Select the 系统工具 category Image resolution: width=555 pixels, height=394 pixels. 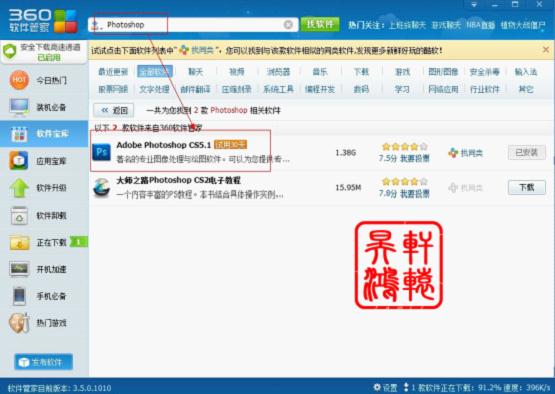click(278, 89)
